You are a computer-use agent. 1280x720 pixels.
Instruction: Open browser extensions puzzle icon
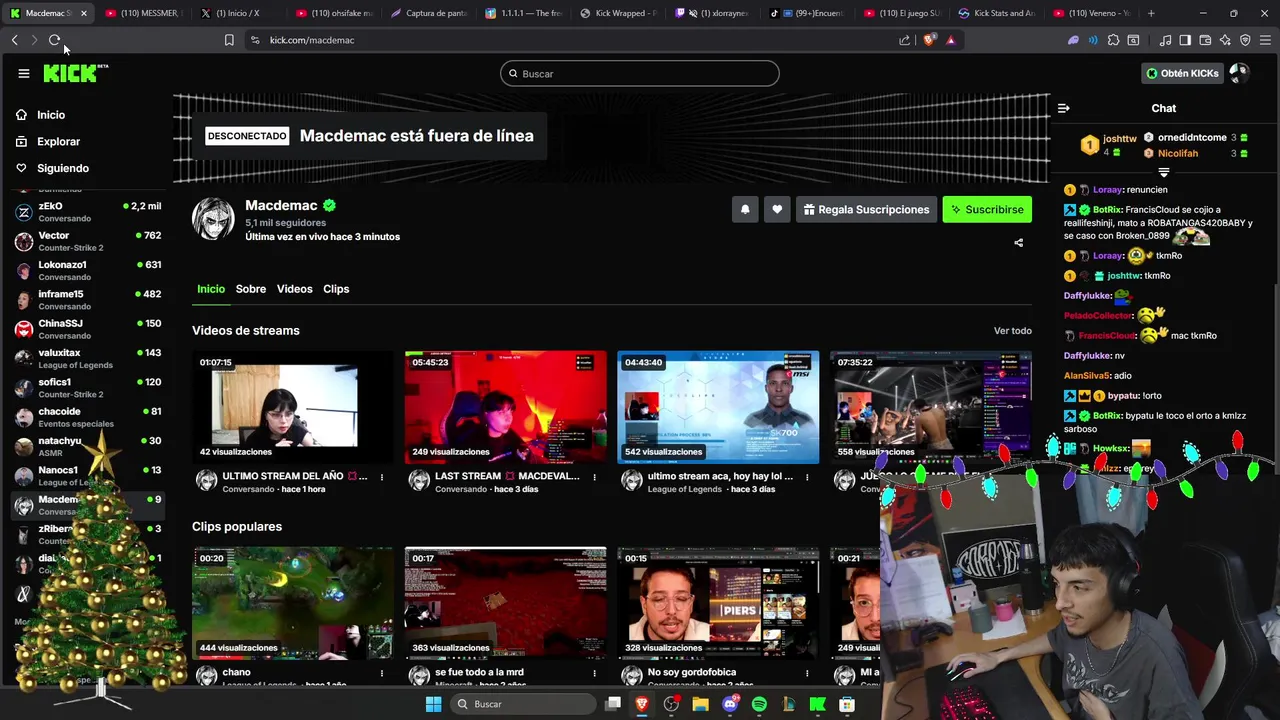click(1113, 40)
